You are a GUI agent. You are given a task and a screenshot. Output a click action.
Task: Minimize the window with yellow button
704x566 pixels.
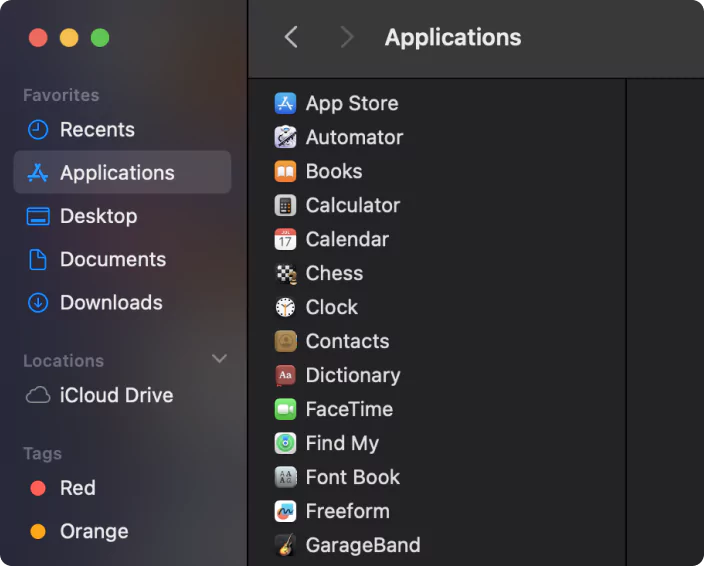coord(69,38)
